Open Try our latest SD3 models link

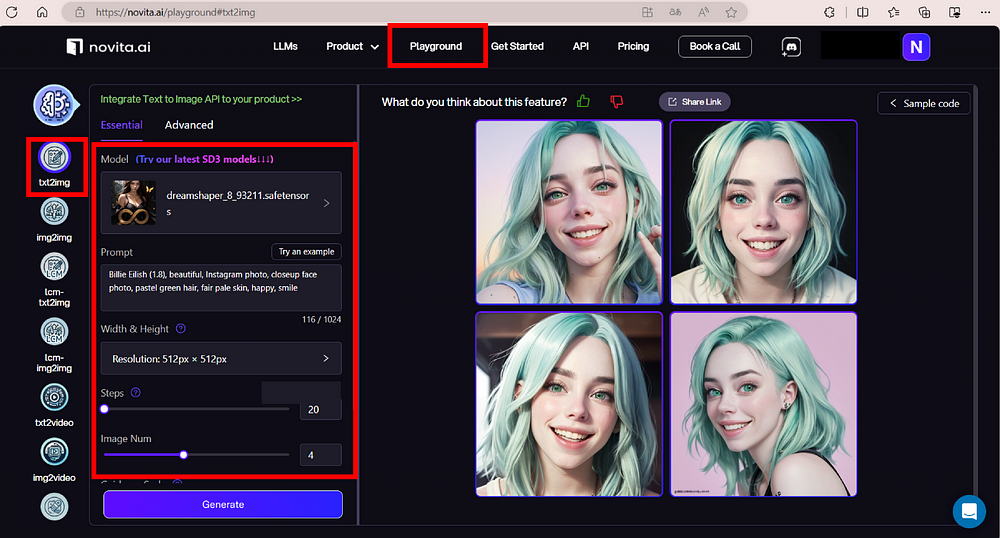click(x=204, y=159)
